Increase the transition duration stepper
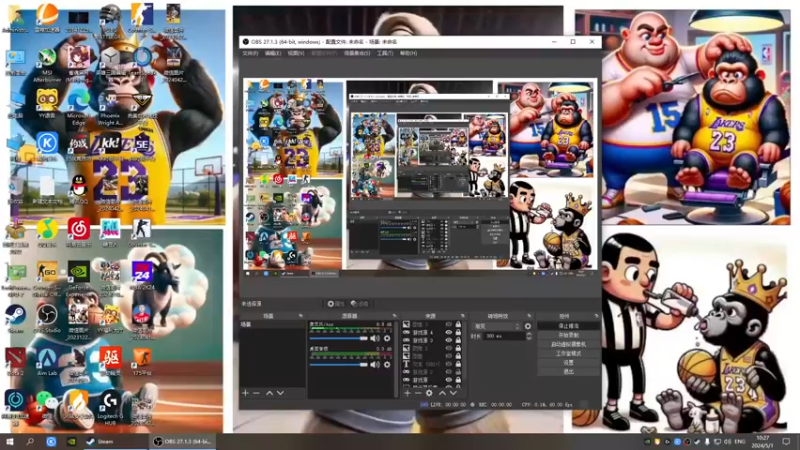 529,334
